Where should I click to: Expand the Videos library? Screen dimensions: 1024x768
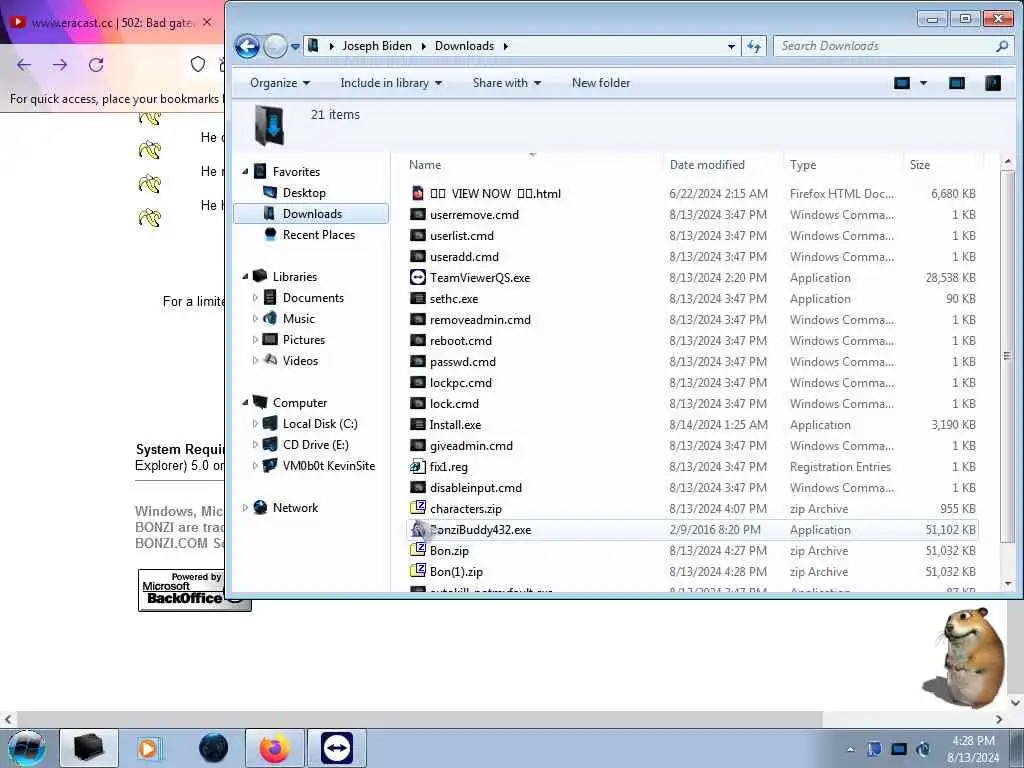[x=255, y=360]
